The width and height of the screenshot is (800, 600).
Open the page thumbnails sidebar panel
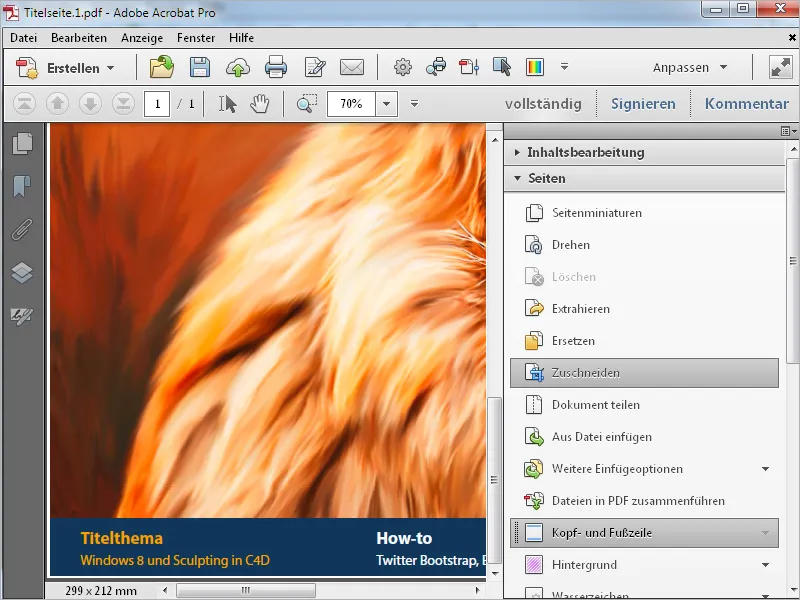(22, 143)
